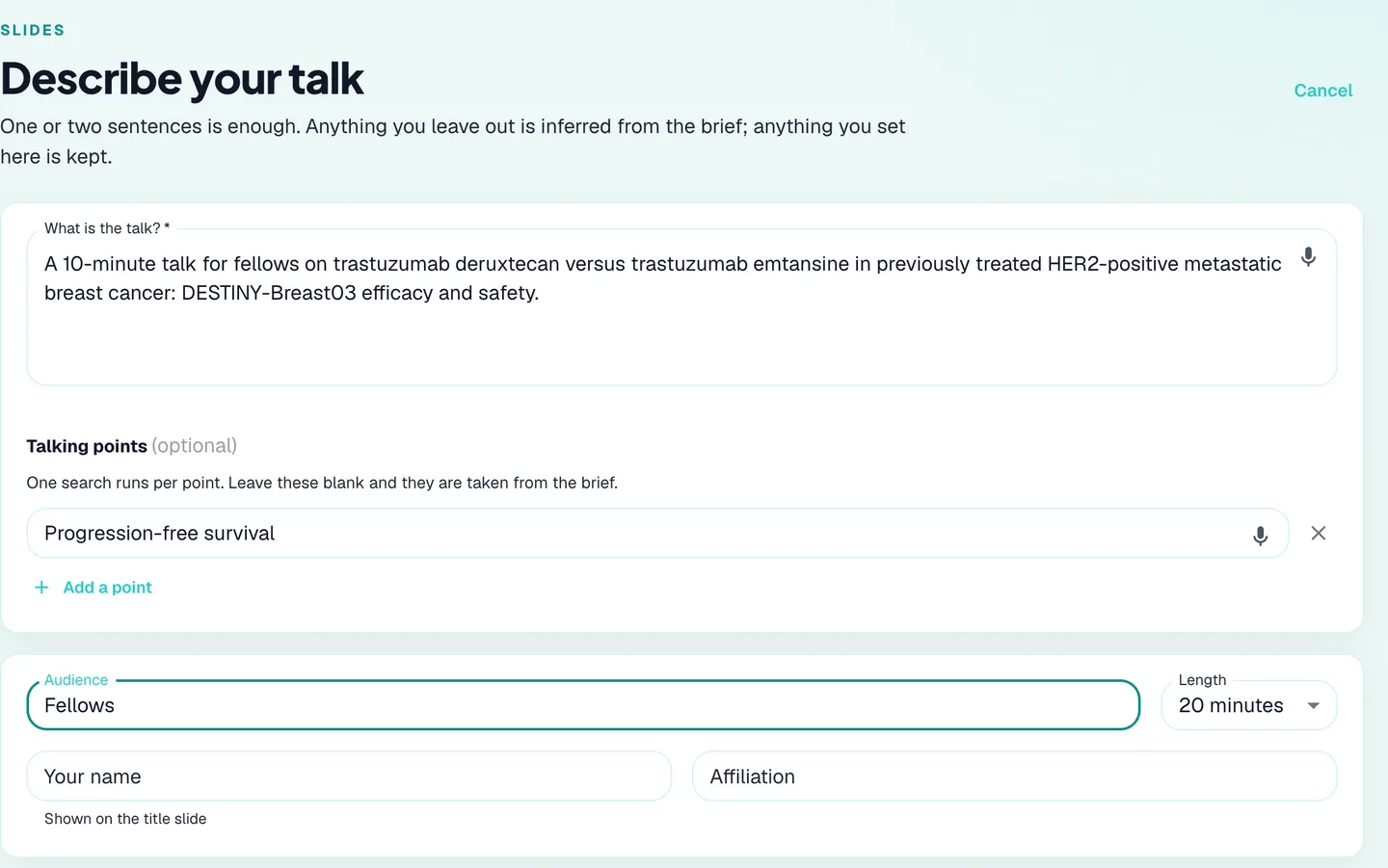Click the microphone icon in the talk description box

click(1308, 257)
